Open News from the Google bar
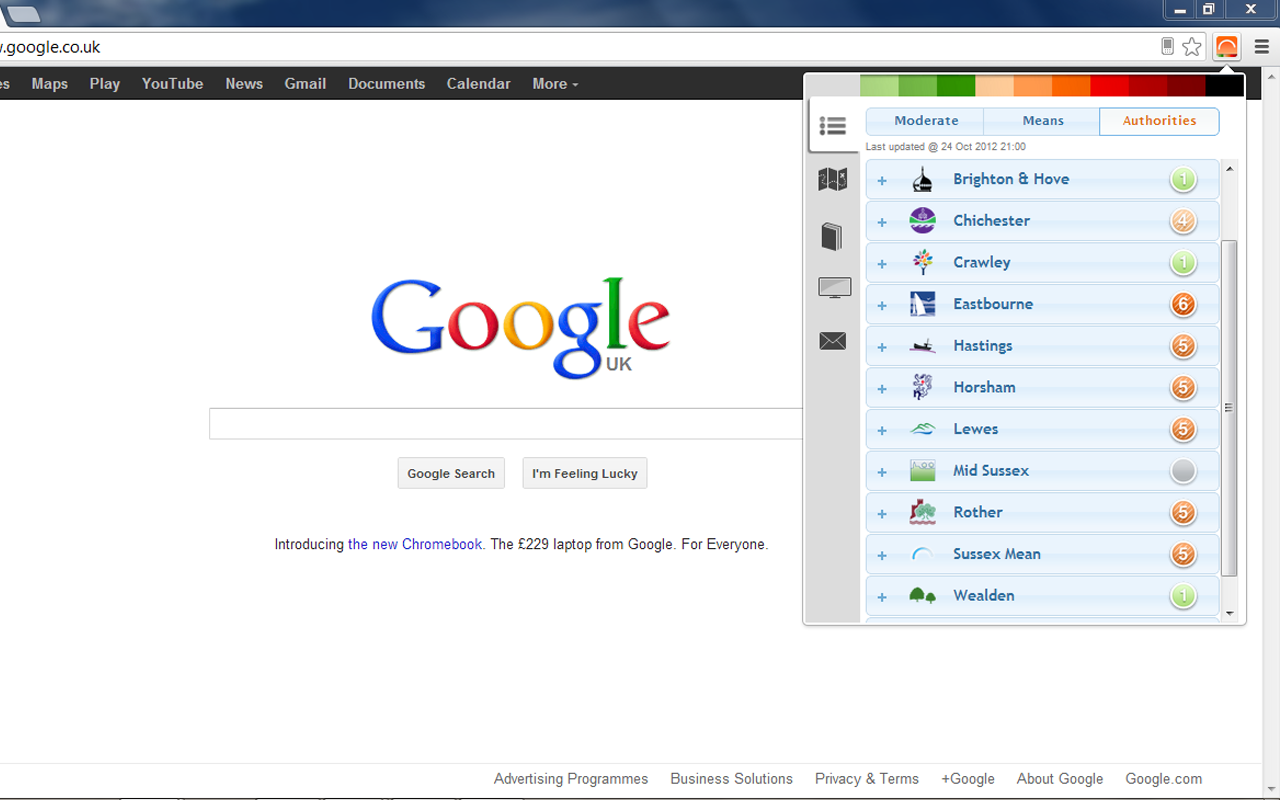The image size is (1280, 800). coord(244,84)
